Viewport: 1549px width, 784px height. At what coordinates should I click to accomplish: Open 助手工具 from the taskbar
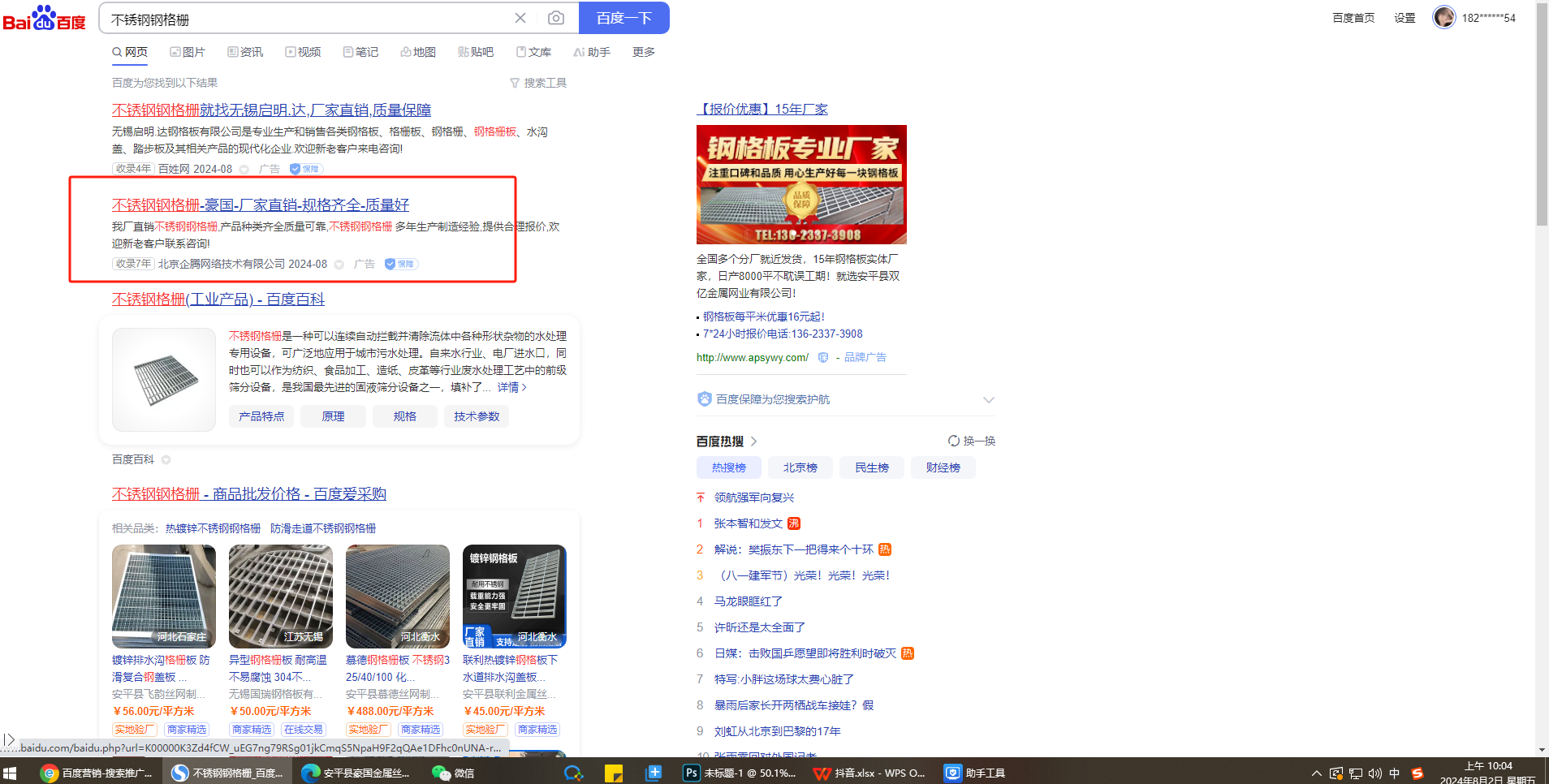pos(975,773)
